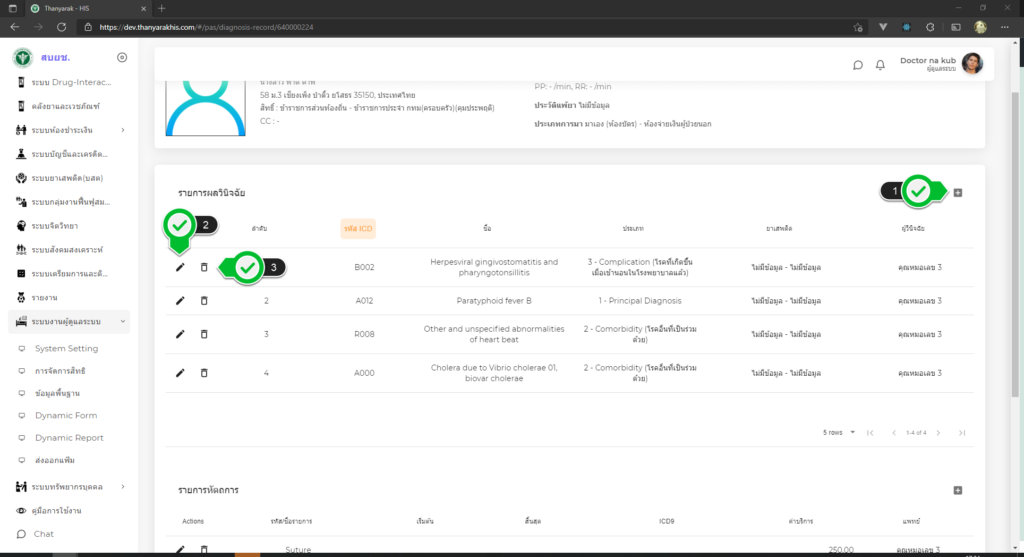Sort by รหัส ICD column header
The height and width of the screenshot is (557, 1024).
(x=357, y=228)
